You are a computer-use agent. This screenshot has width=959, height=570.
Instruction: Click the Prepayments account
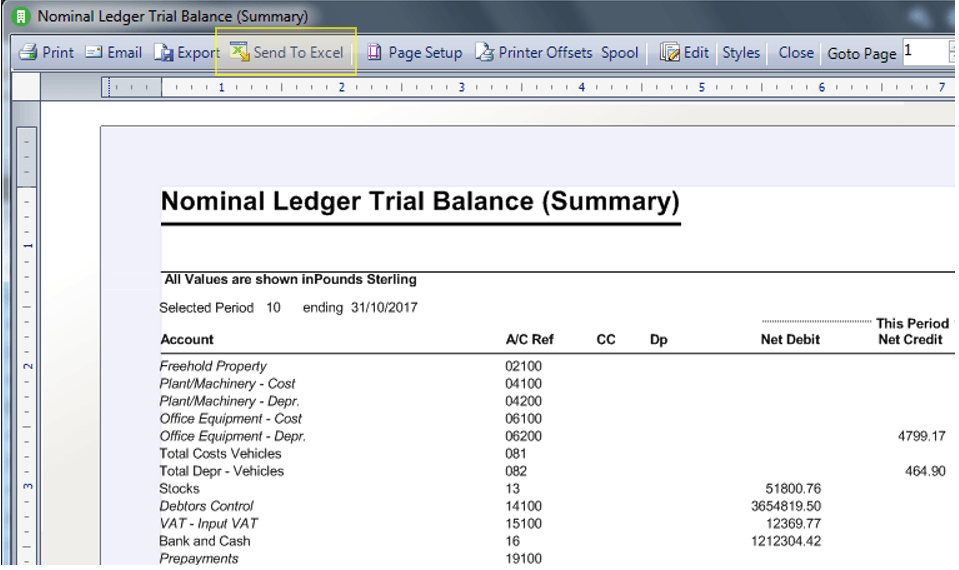coord(199,558)
